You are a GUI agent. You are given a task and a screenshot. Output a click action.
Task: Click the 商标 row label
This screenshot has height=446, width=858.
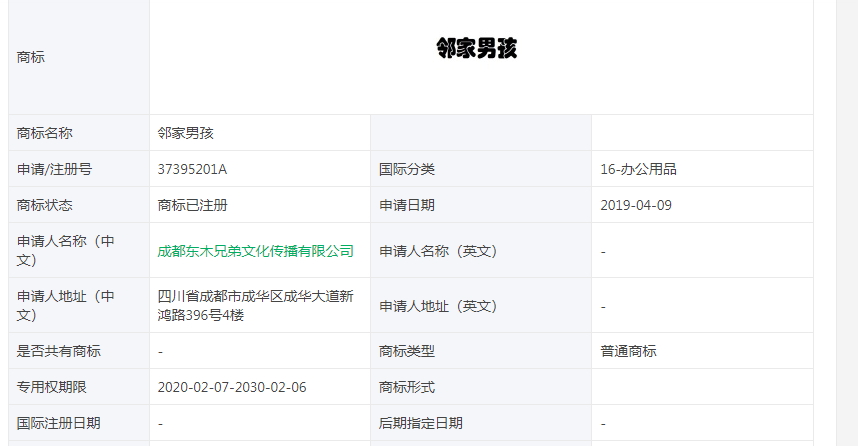click(x=31, y=57)
